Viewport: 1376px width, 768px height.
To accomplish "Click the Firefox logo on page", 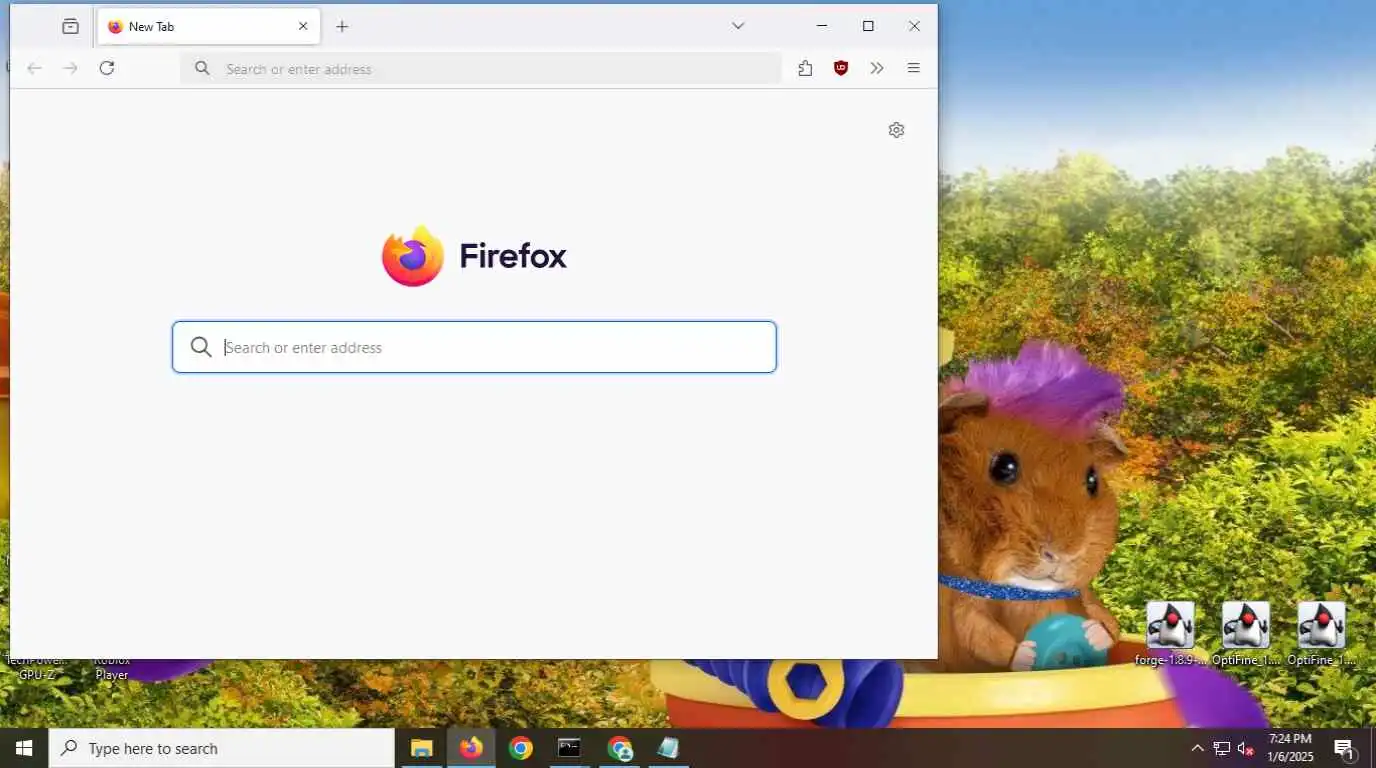I will coord(474,256).
